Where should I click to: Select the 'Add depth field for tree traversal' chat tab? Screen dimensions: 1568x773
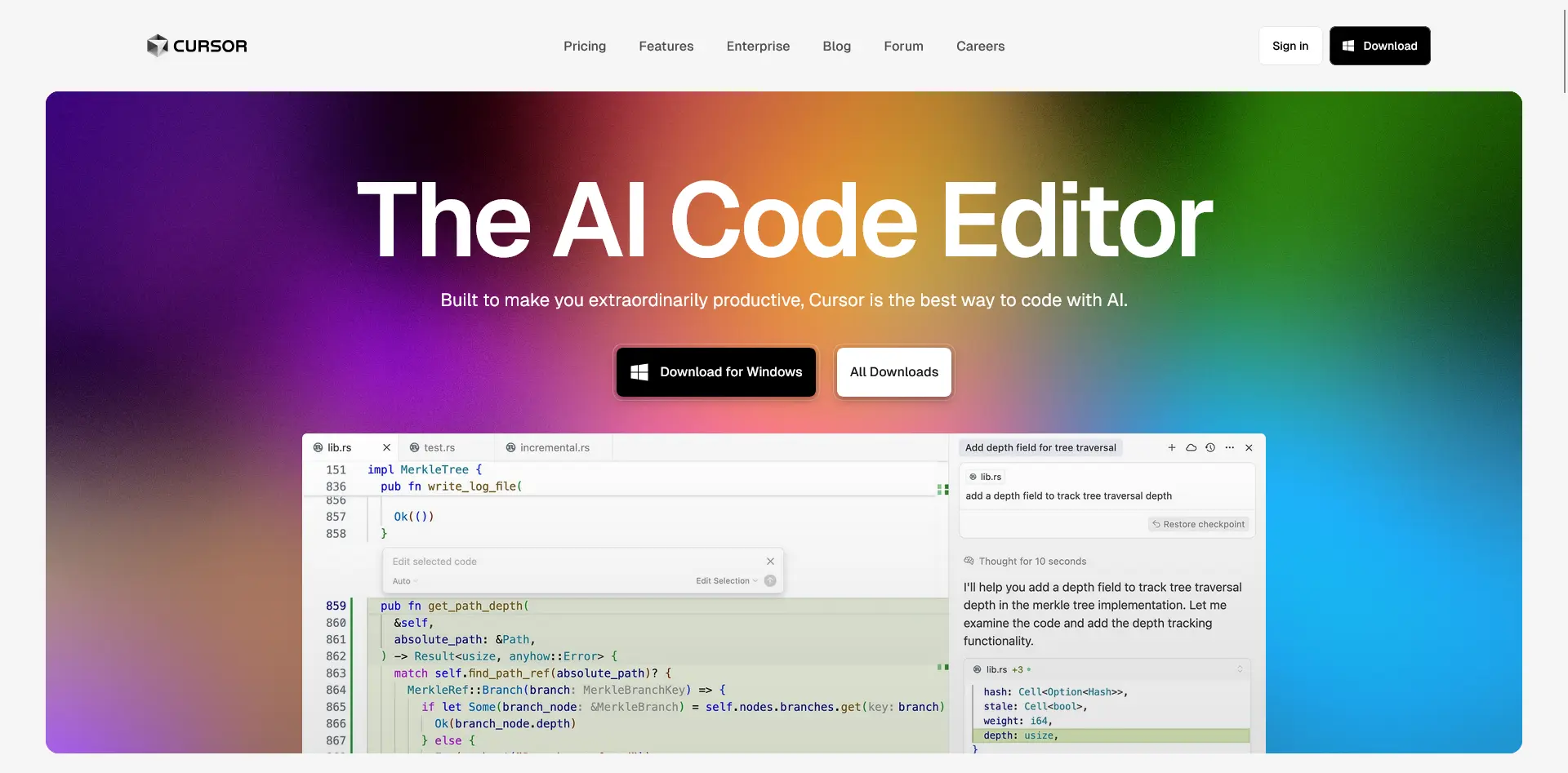coord(1040,447)
